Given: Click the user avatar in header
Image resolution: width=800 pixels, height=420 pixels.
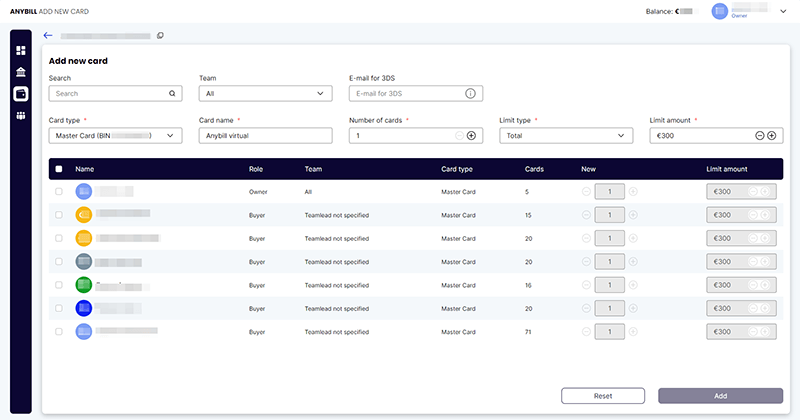Looking at the screenshot, I should pyautogui.click(x=720, y=11).
